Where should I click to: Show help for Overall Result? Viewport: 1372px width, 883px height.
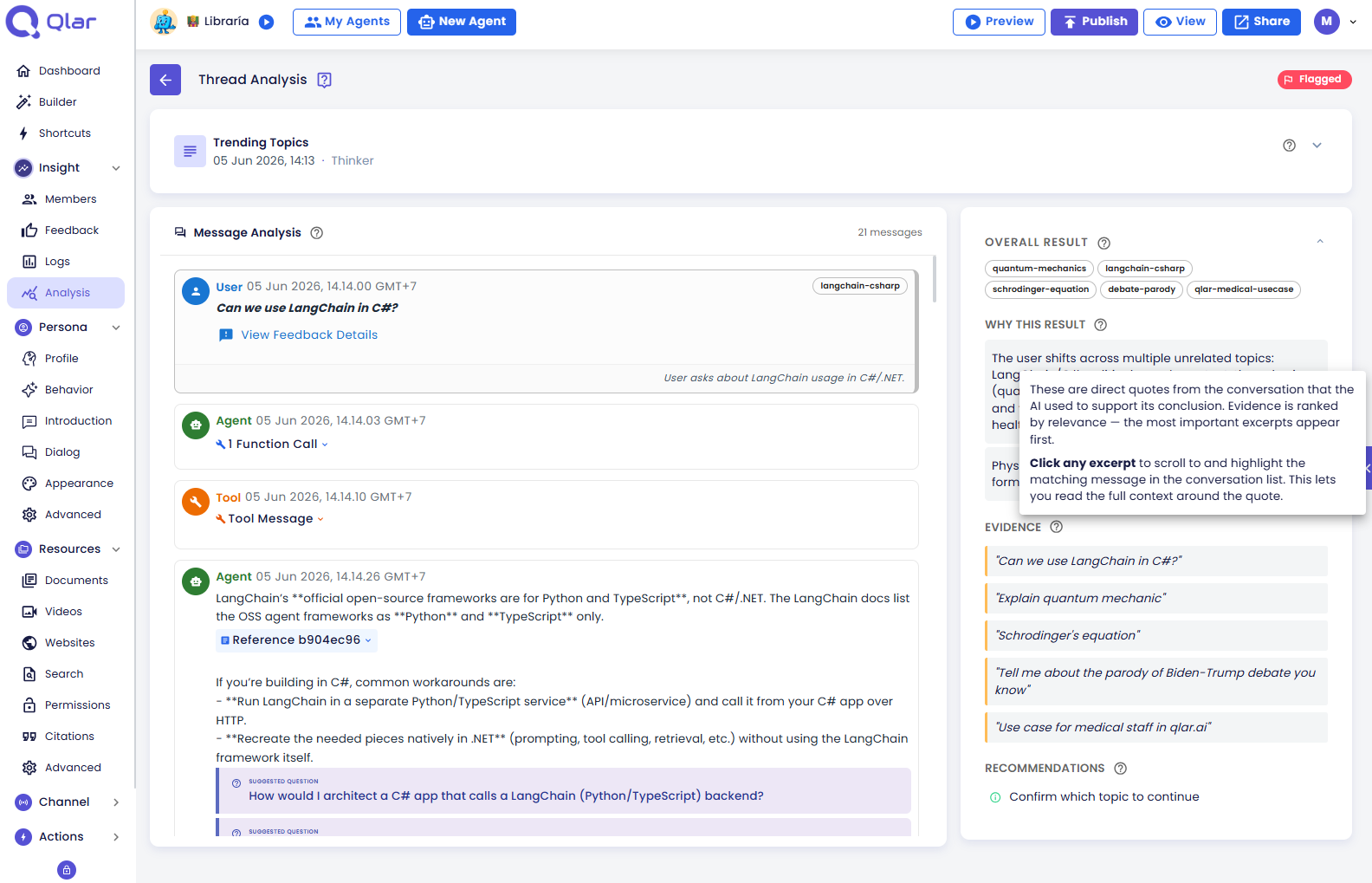pyautogui.click(x=1104, y=243)
